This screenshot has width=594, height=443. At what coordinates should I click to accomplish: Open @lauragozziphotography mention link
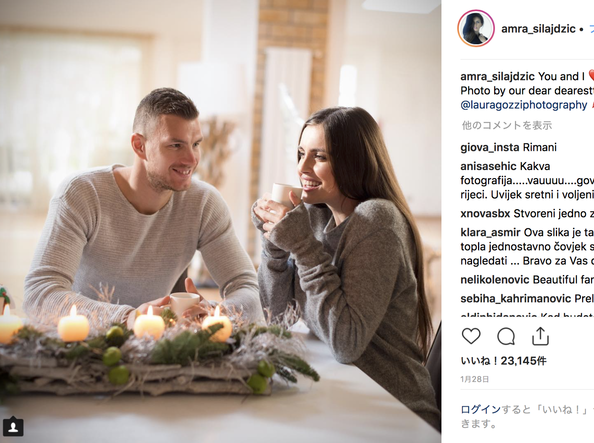(524, 105)
